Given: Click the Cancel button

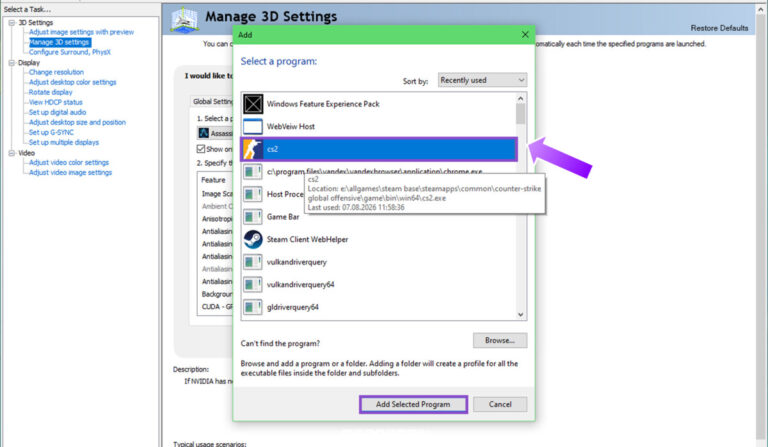Looking at the screenshot, I should pos(500,404).
